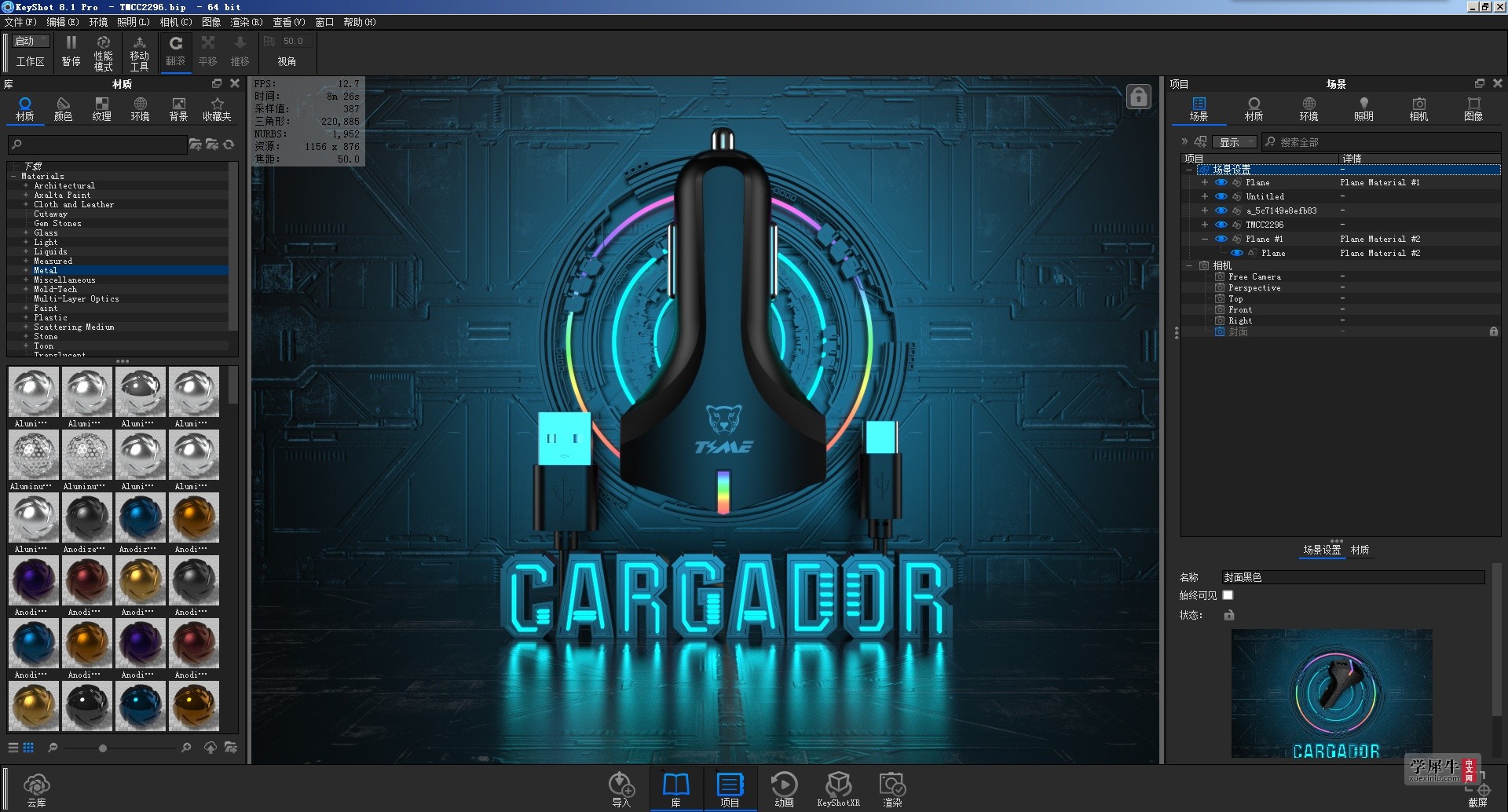
Task: Toggle 性能模式 performance mode in toolbar
Action: (x=103, y=53)
